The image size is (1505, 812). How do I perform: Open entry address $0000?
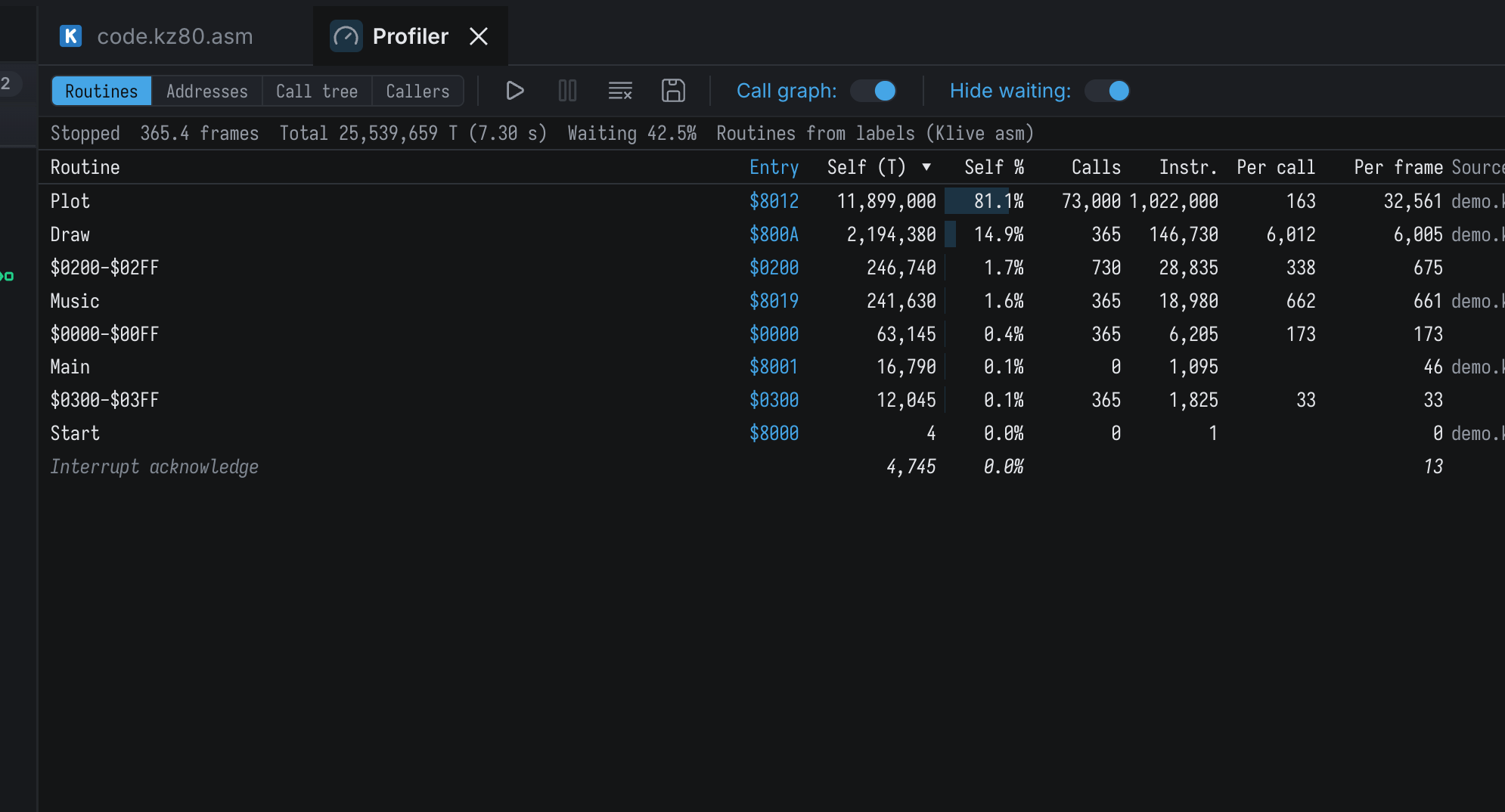[774, 334]
